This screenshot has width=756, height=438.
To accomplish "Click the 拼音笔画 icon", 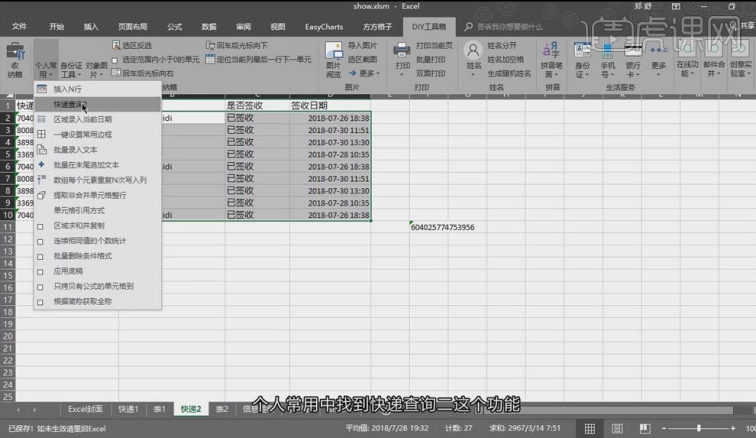I will point(551,50).
